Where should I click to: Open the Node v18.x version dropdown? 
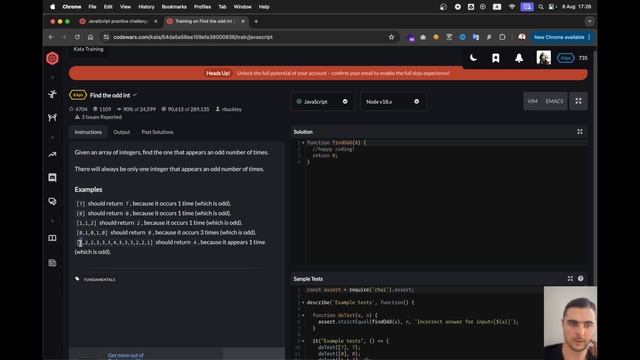click(x=393, y=102)
